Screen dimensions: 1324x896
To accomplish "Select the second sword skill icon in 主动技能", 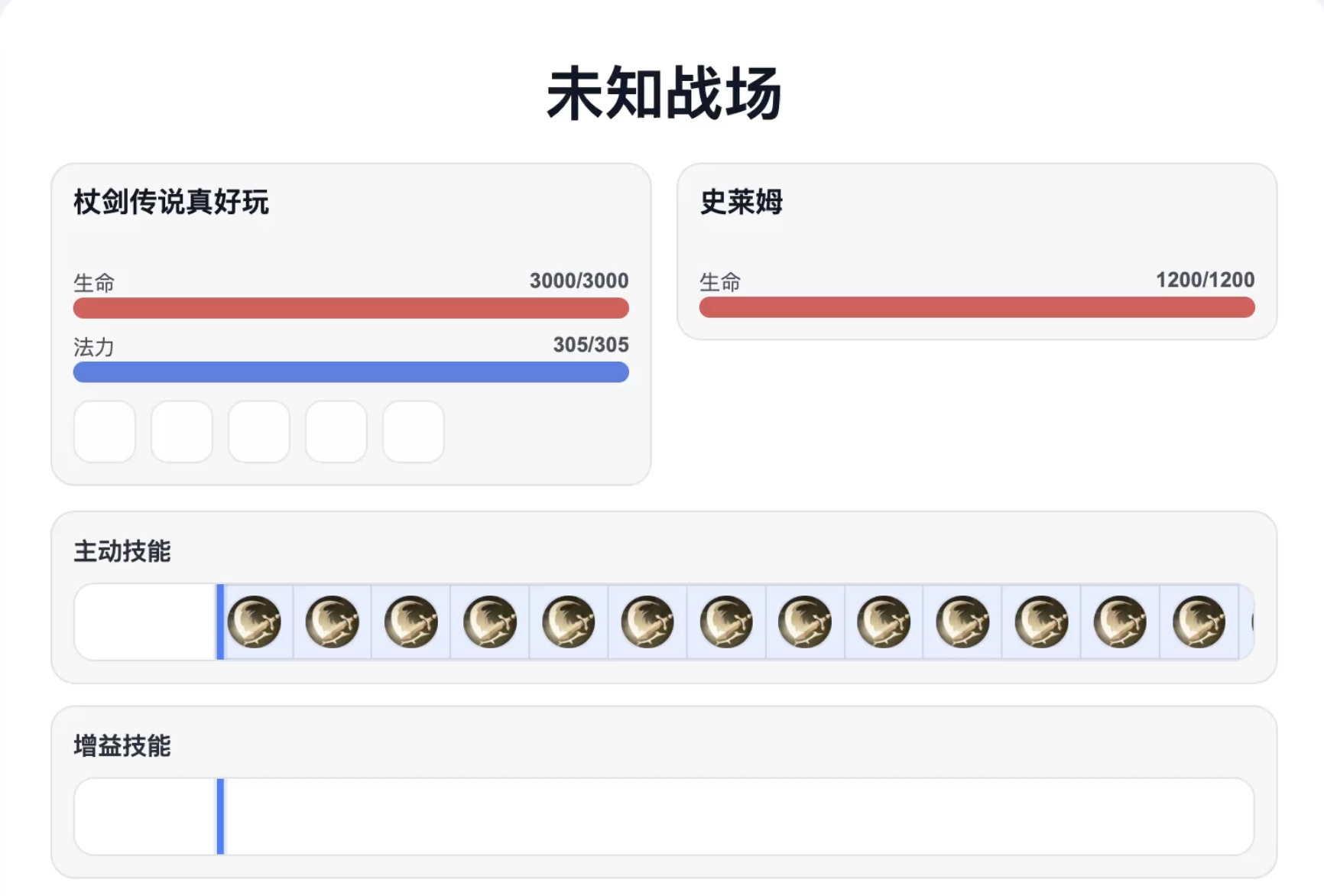I will (333, 622).
